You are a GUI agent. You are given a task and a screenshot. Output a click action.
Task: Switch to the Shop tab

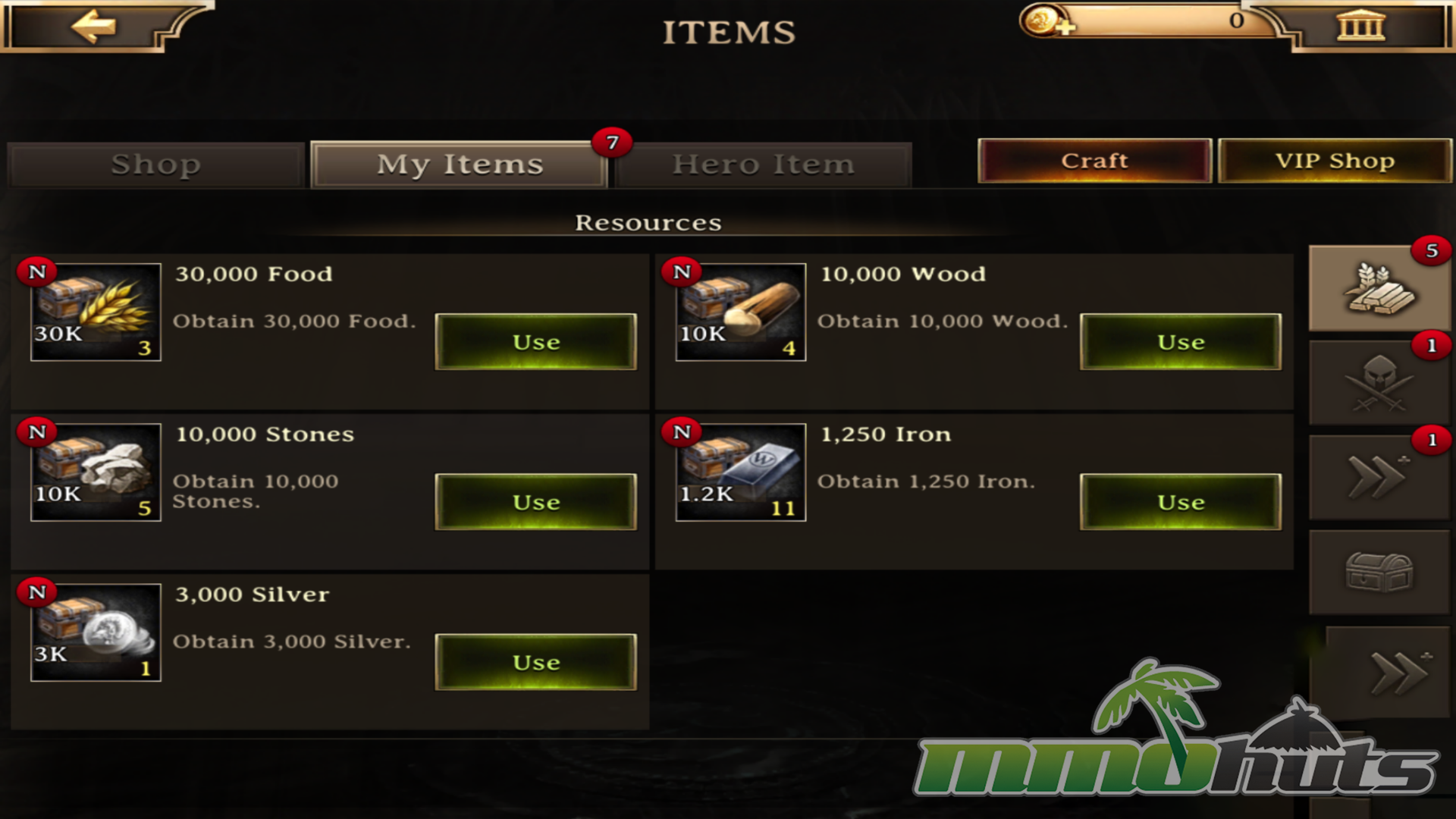(156, 165)
